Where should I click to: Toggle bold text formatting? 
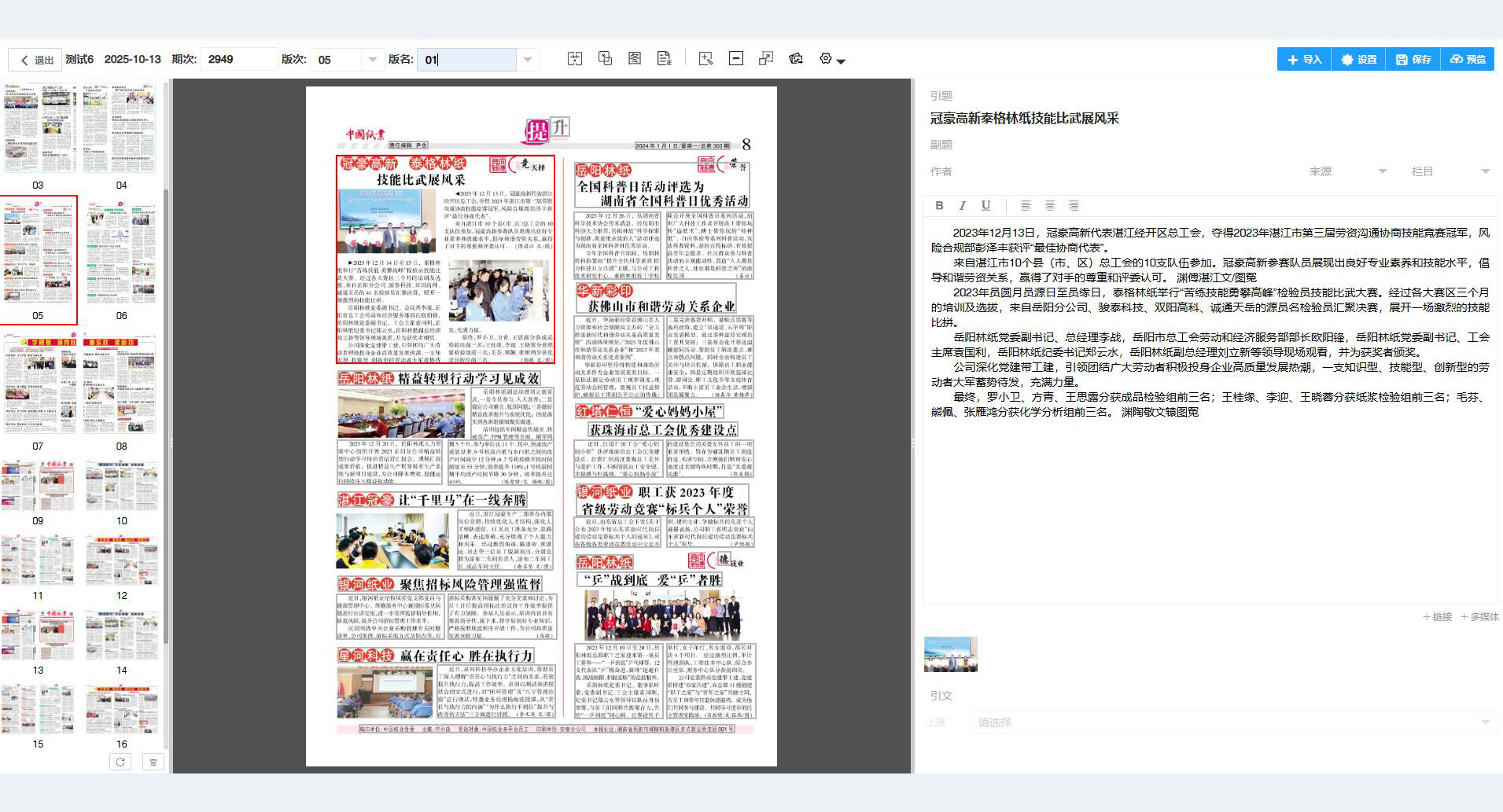click(x=939, y=206)
